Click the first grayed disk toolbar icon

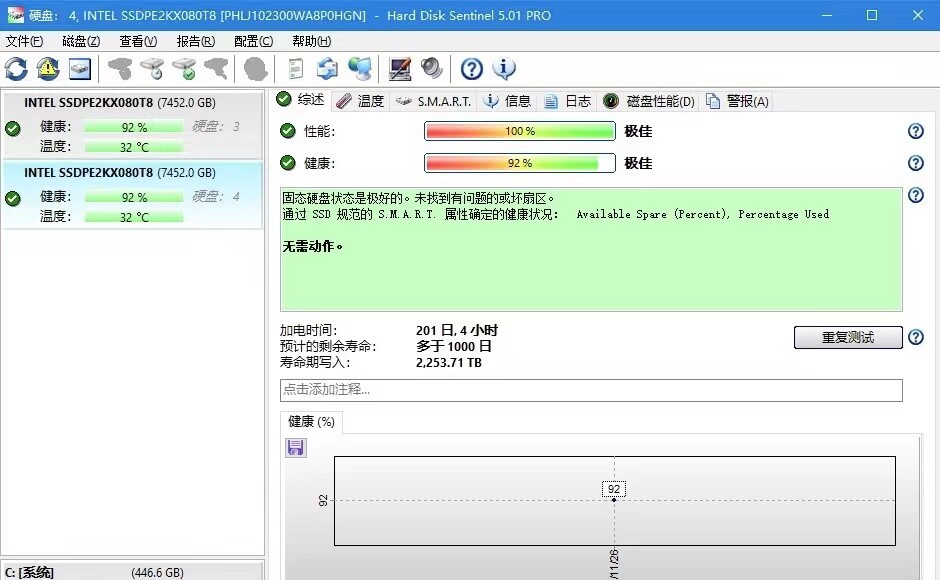tap(120, 69)
